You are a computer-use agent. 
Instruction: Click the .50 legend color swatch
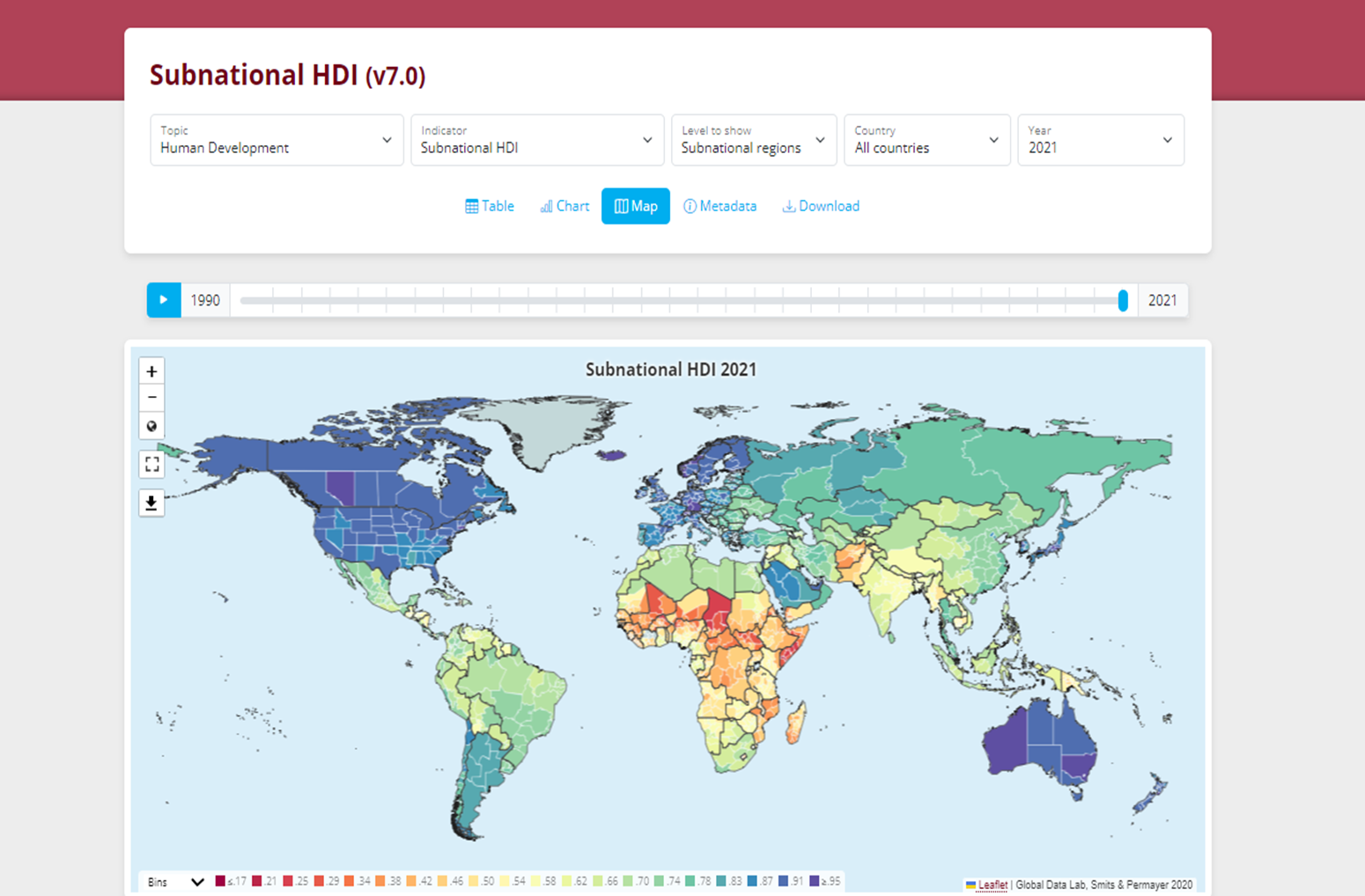[x=474, y=881]
